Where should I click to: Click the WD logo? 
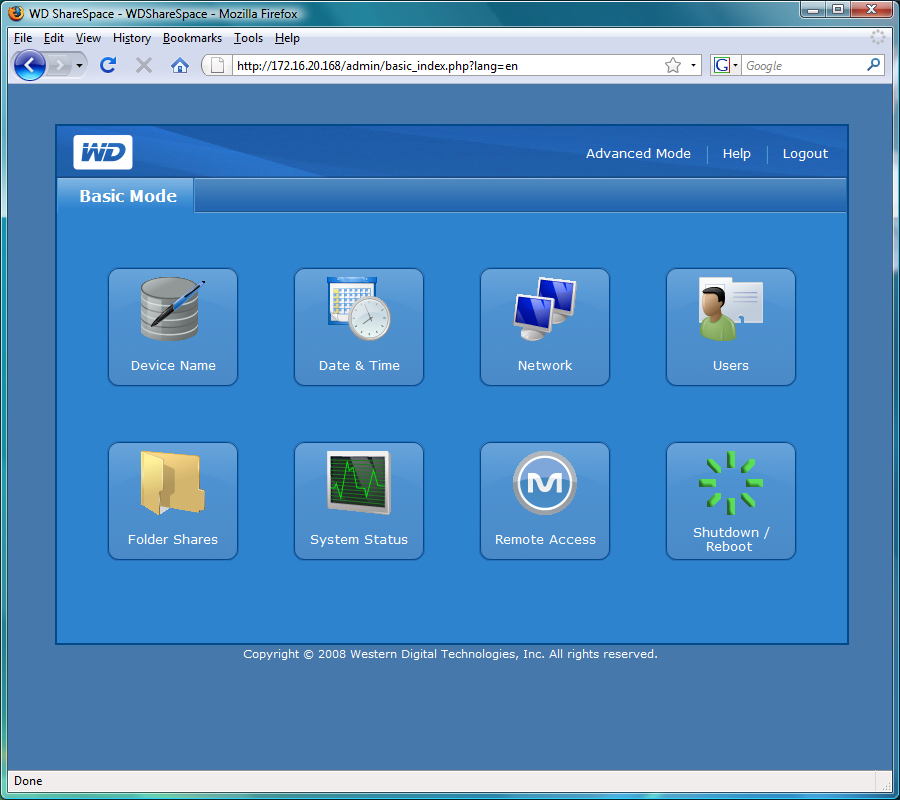coord(103,153)
